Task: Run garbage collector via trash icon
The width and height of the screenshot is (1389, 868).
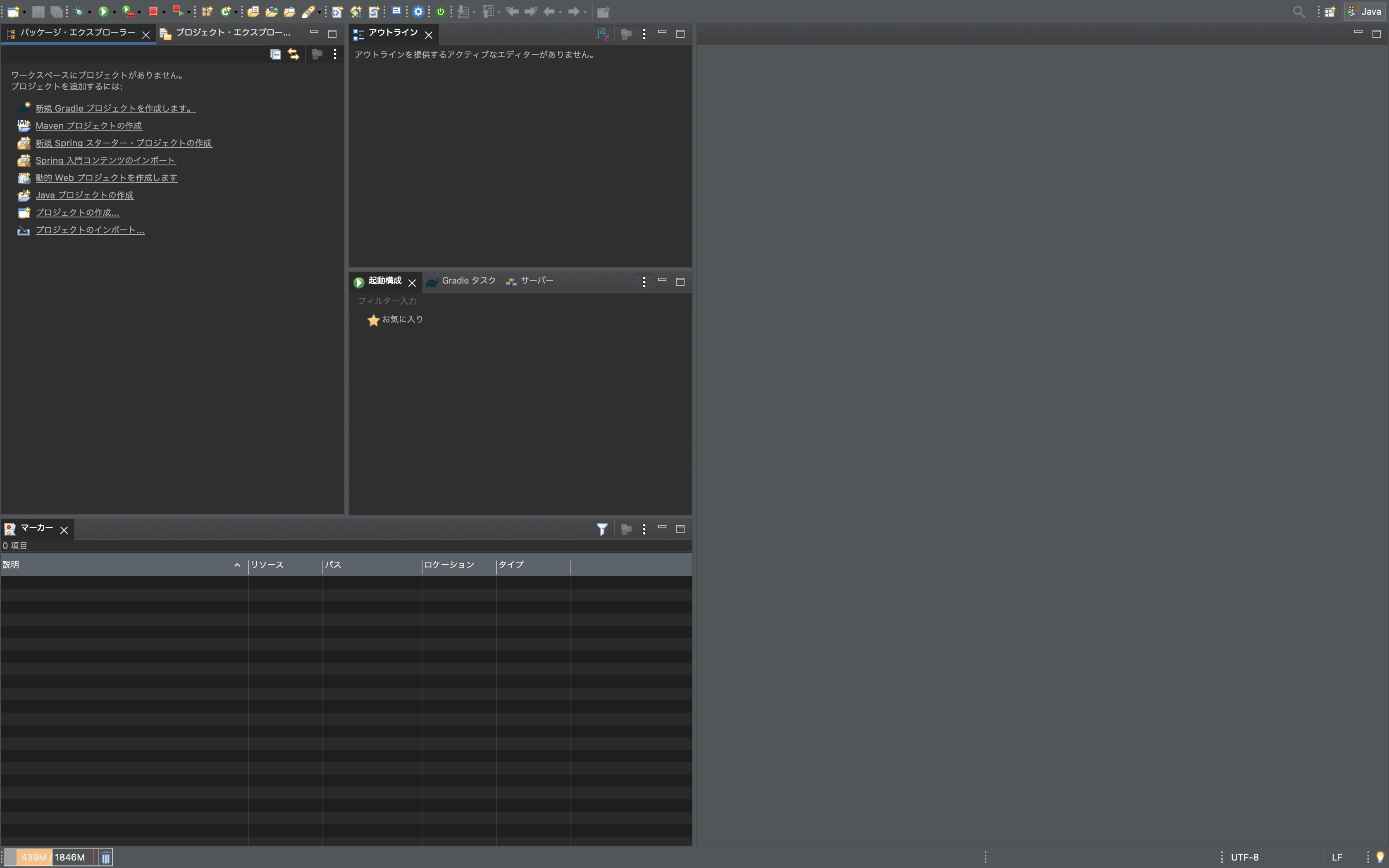Action: coord(105,858)
